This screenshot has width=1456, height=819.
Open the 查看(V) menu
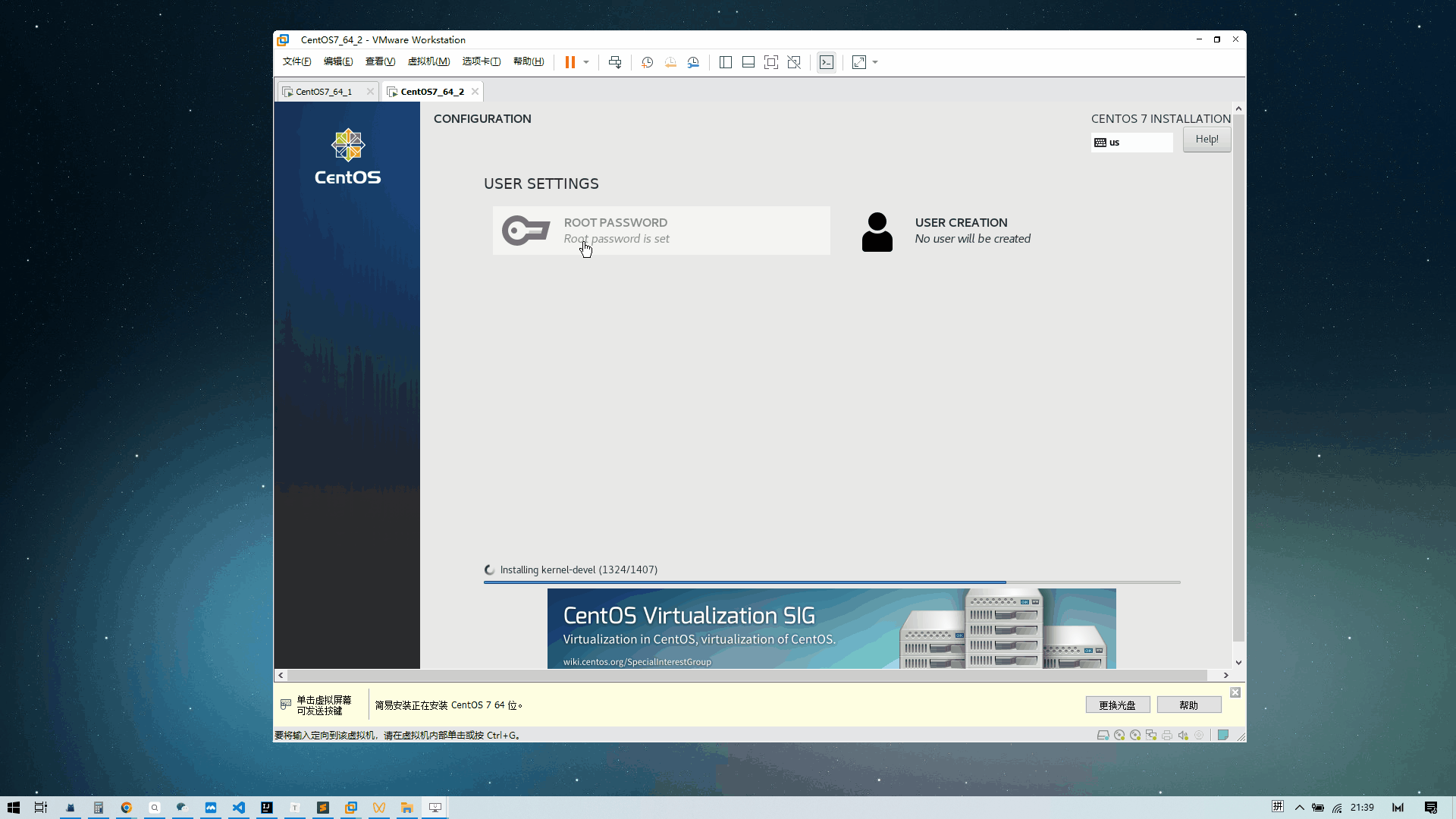pos(380,61)
